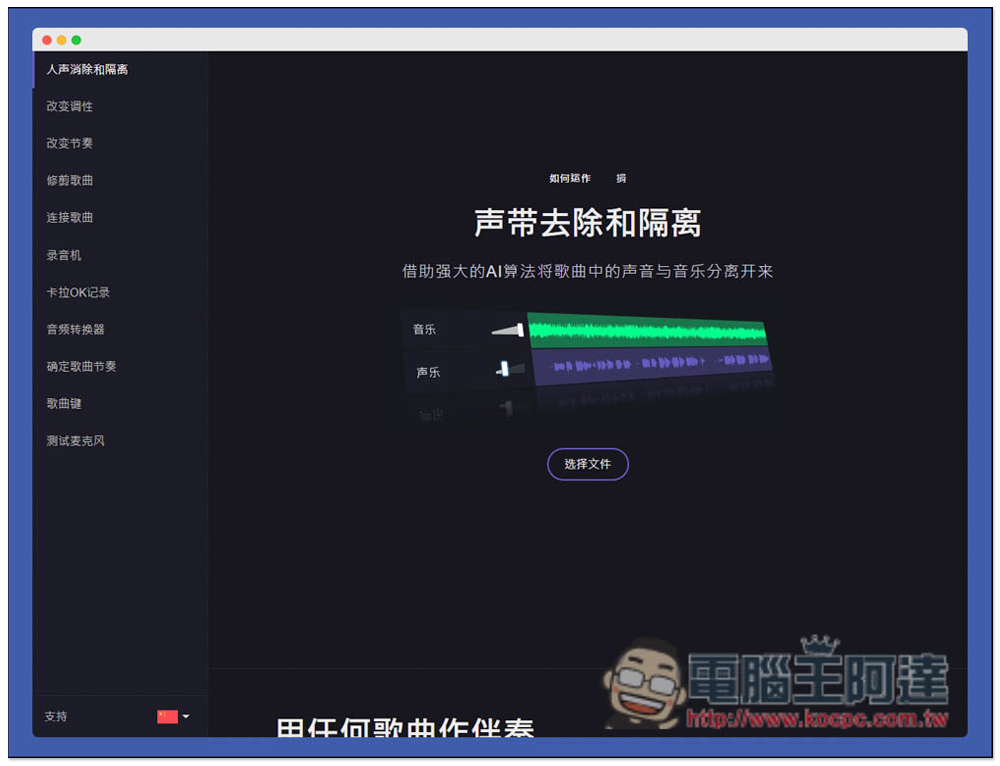Image resolution: width=1000 pixels, height=766 pixels.
Task: Choose 确定歌曲节奏 from the sidebar
Action: point(81,366)
